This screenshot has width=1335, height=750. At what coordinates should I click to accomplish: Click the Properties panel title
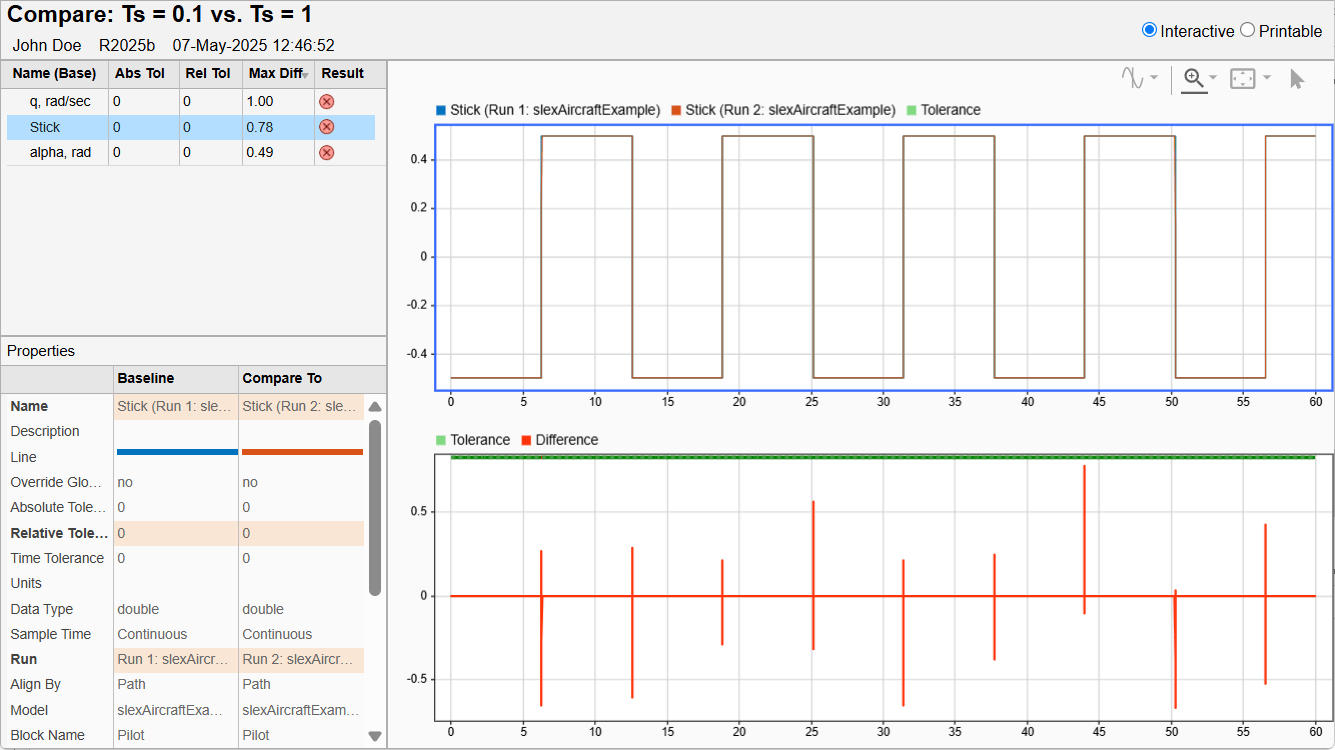pos(41,351)
